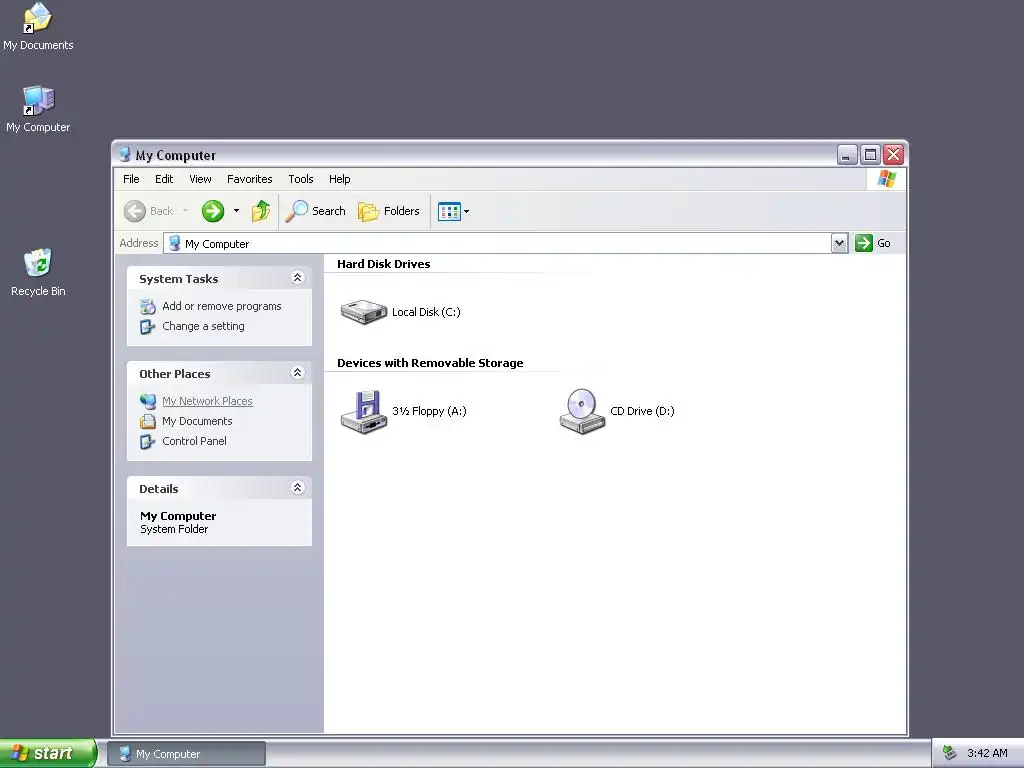Click the Windows flag logo in menu bar
The width and height of the screenshot is (1024, 768).
click(x=887, y=178)
